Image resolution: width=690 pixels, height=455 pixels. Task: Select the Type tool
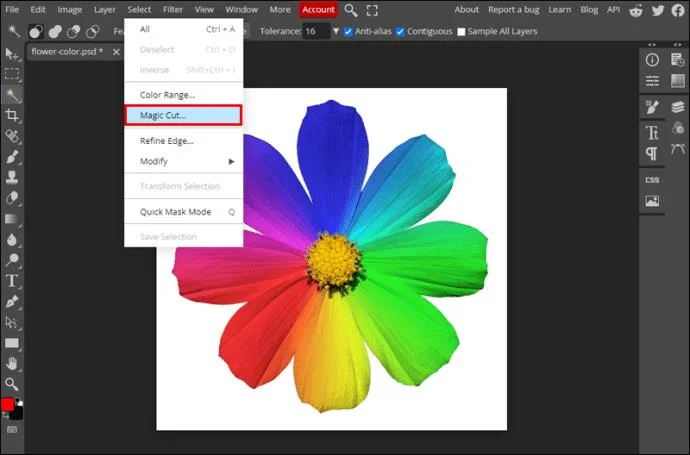click(x=12, y=281)
